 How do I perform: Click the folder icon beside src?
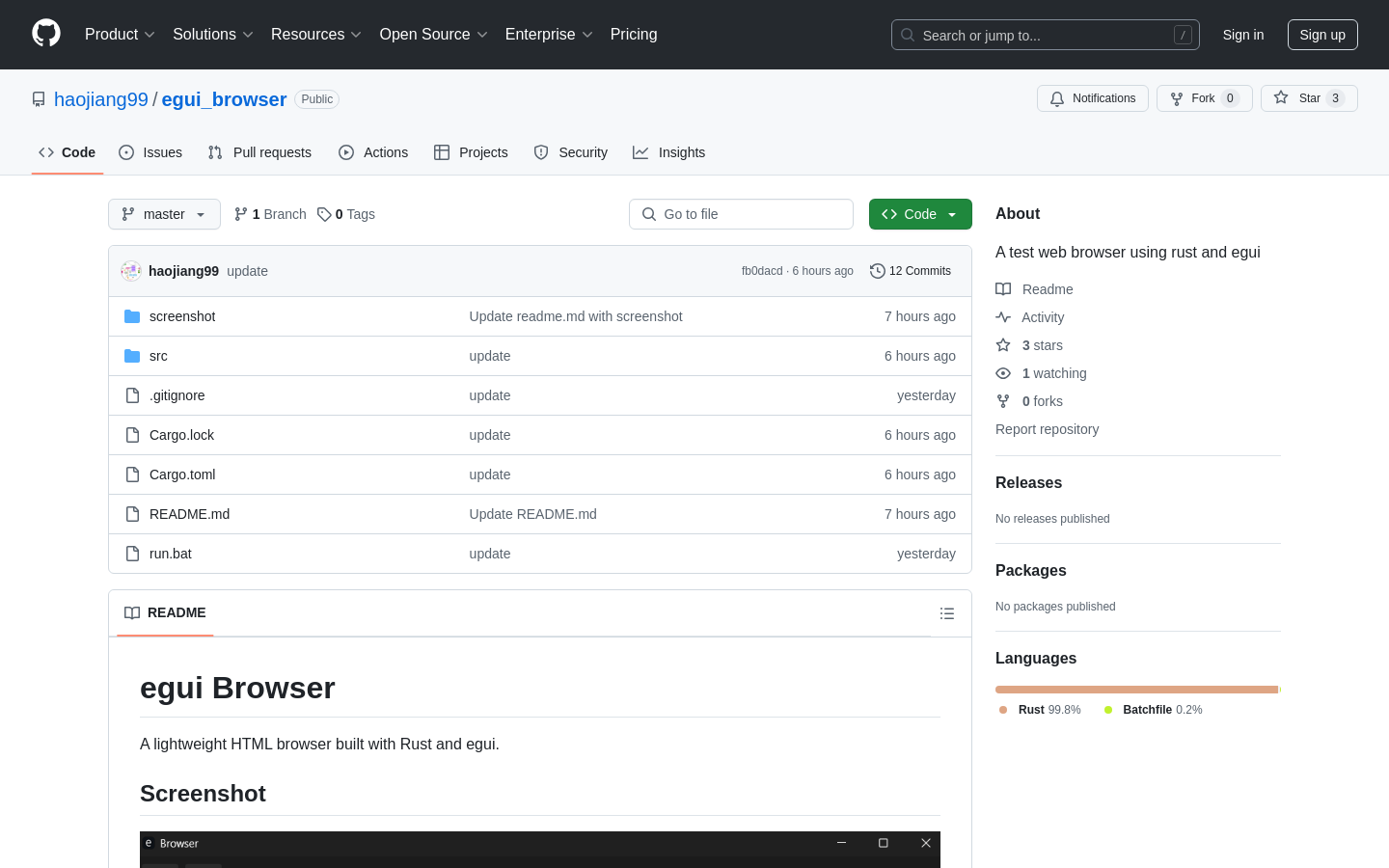coord(132,356)
